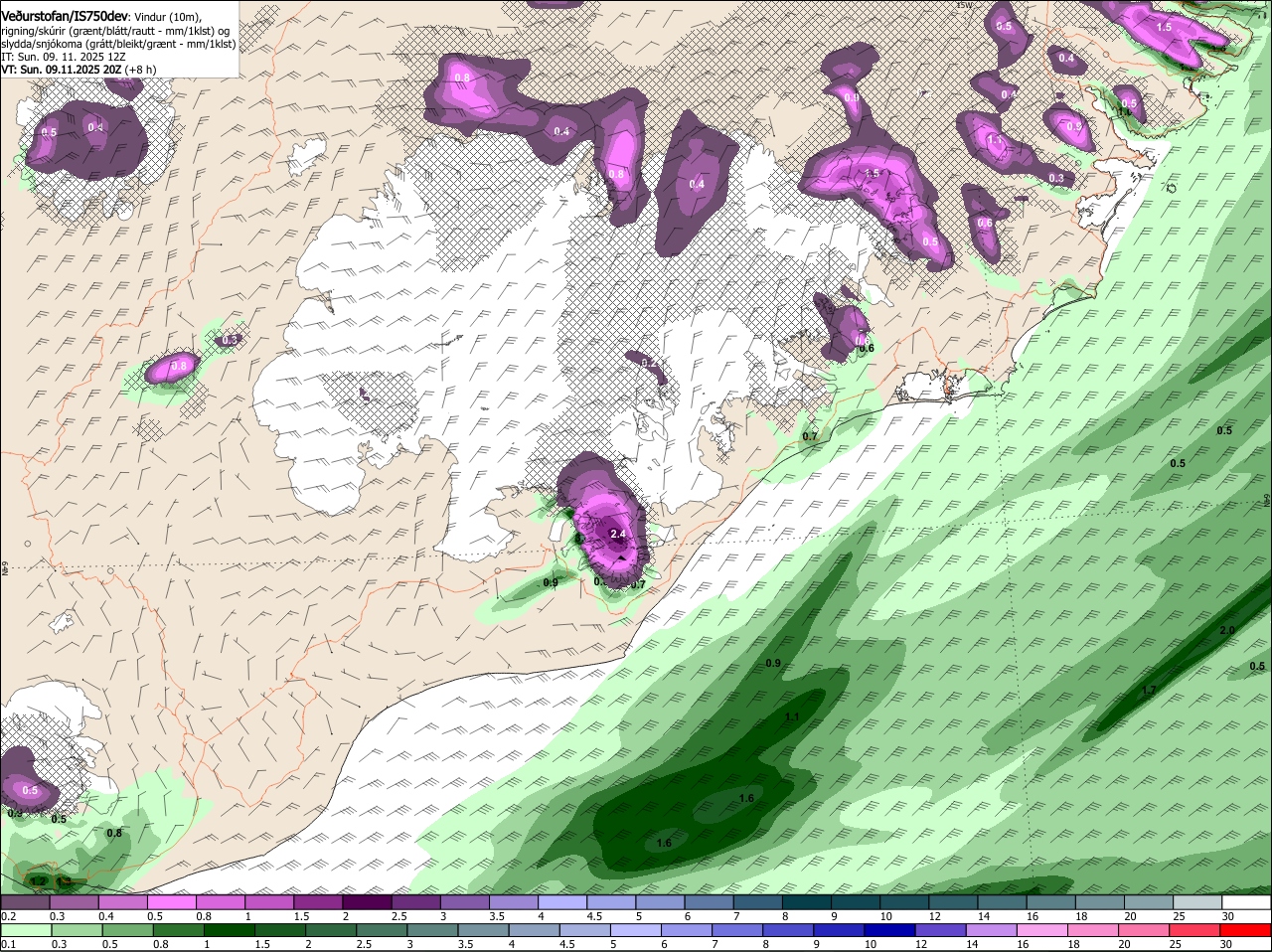The image size is (1272, 952).
Task: Click the 2.0 rain value over the ocean
Action: coord(1227,630)
